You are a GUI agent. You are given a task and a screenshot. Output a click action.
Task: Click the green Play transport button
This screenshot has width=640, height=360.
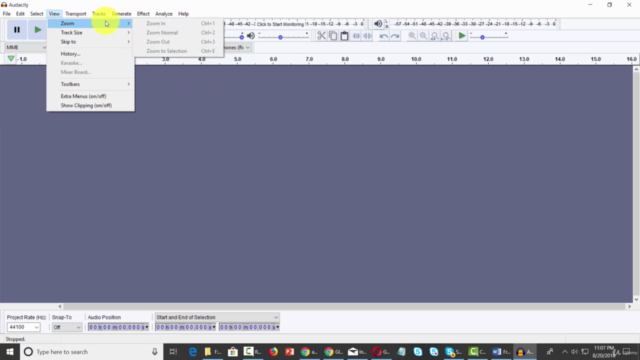(37, 30)
